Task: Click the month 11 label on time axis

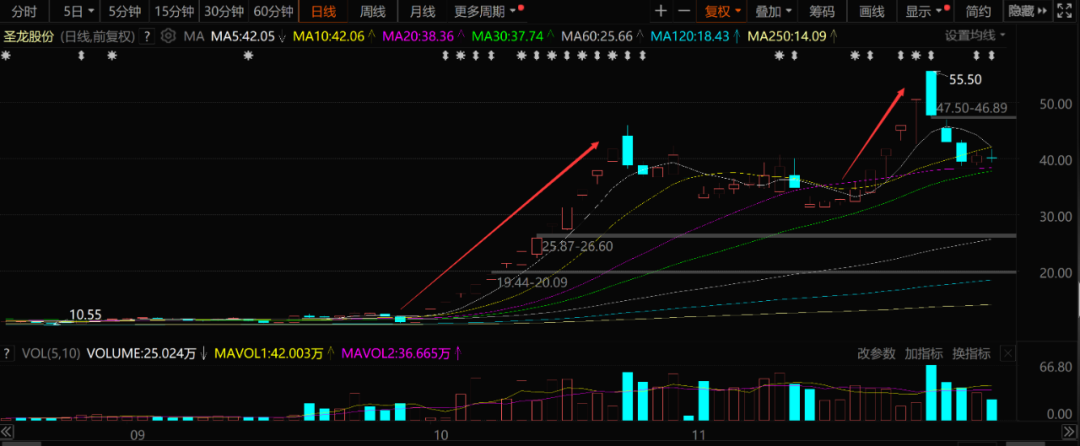Action: [700, 435]
